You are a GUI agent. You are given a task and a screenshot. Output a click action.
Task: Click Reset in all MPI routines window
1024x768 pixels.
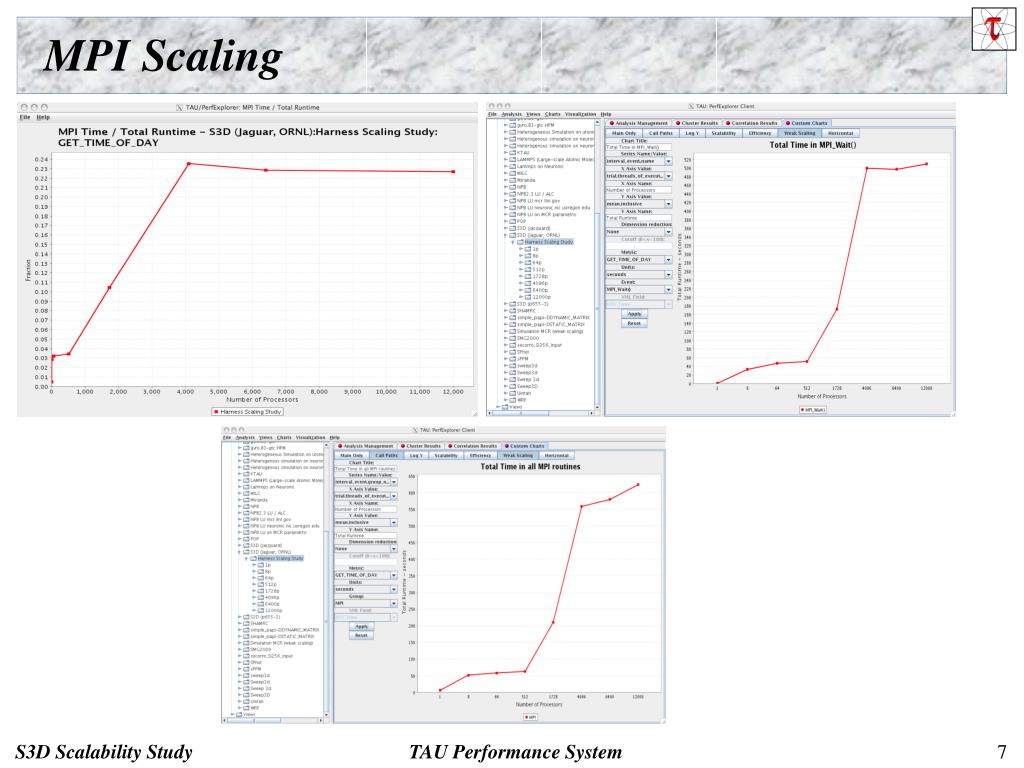361,635
